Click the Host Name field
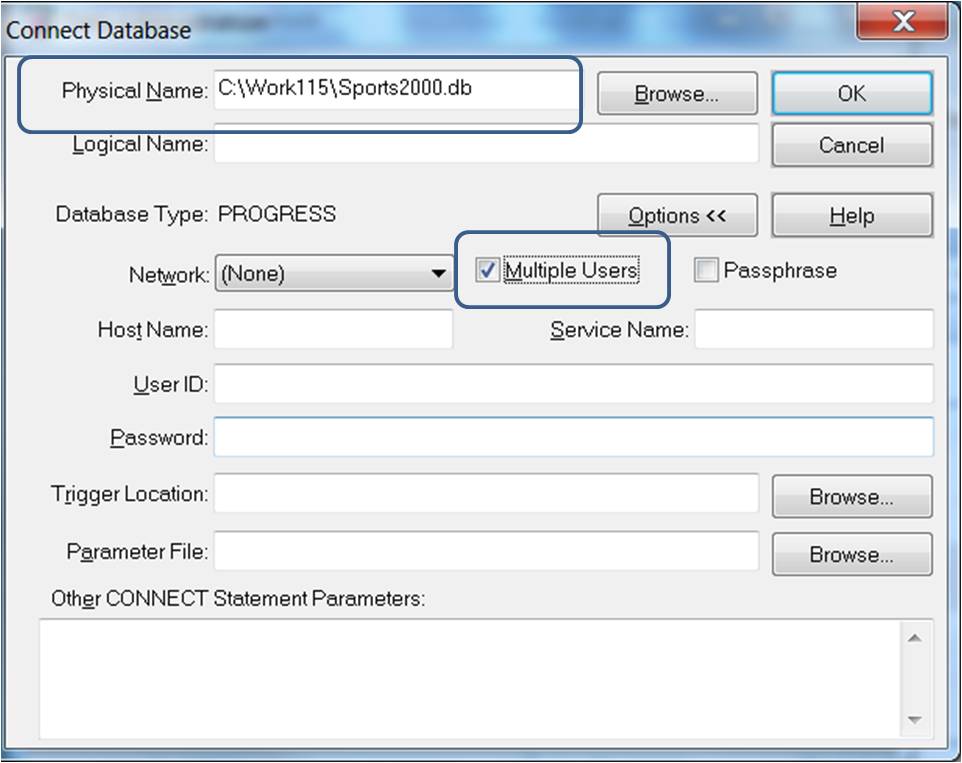Screen dimensions: 962x763 pos(333,329)
